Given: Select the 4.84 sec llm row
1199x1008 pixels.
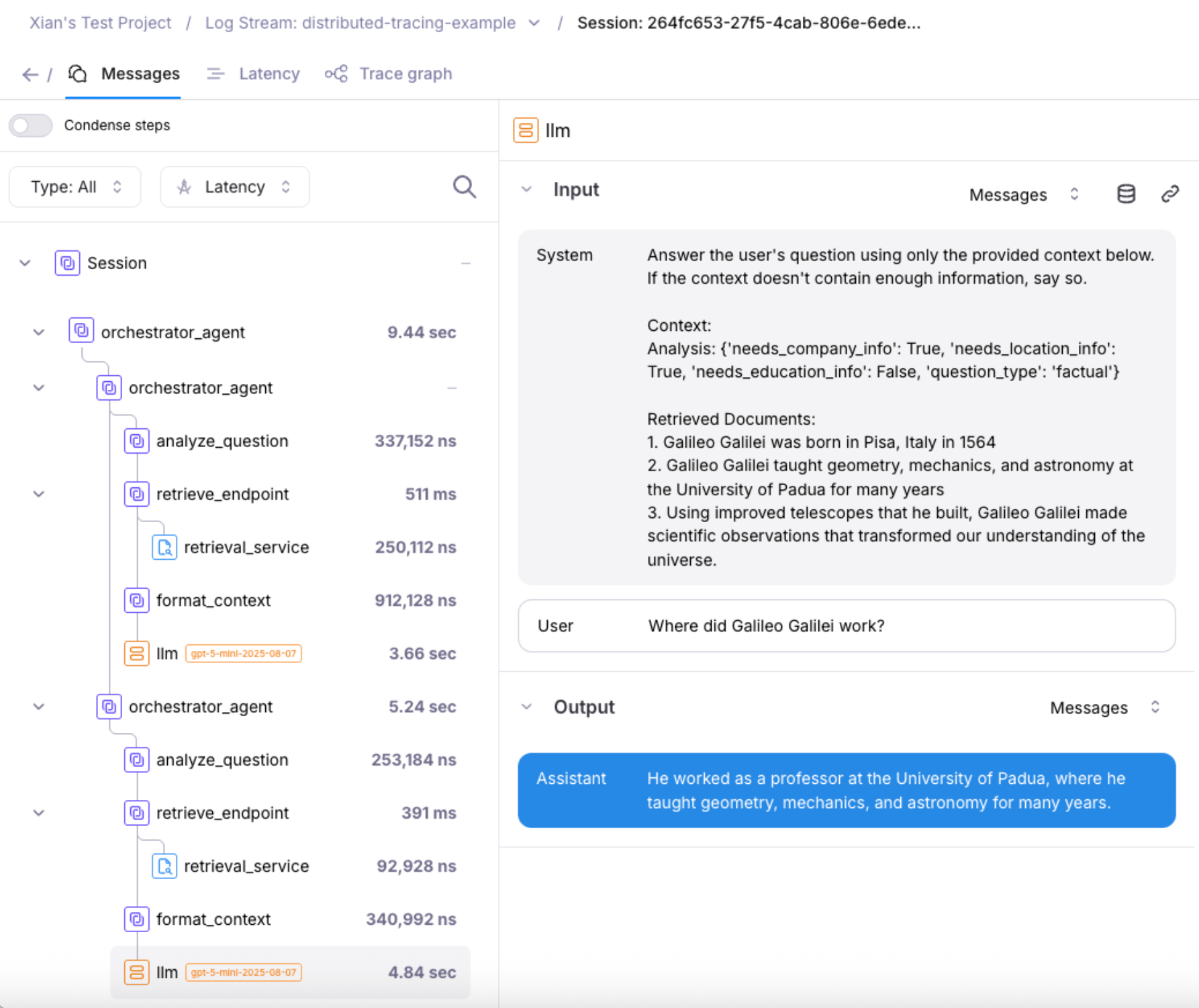Looking at the screenshot, I should click(290, 972).
